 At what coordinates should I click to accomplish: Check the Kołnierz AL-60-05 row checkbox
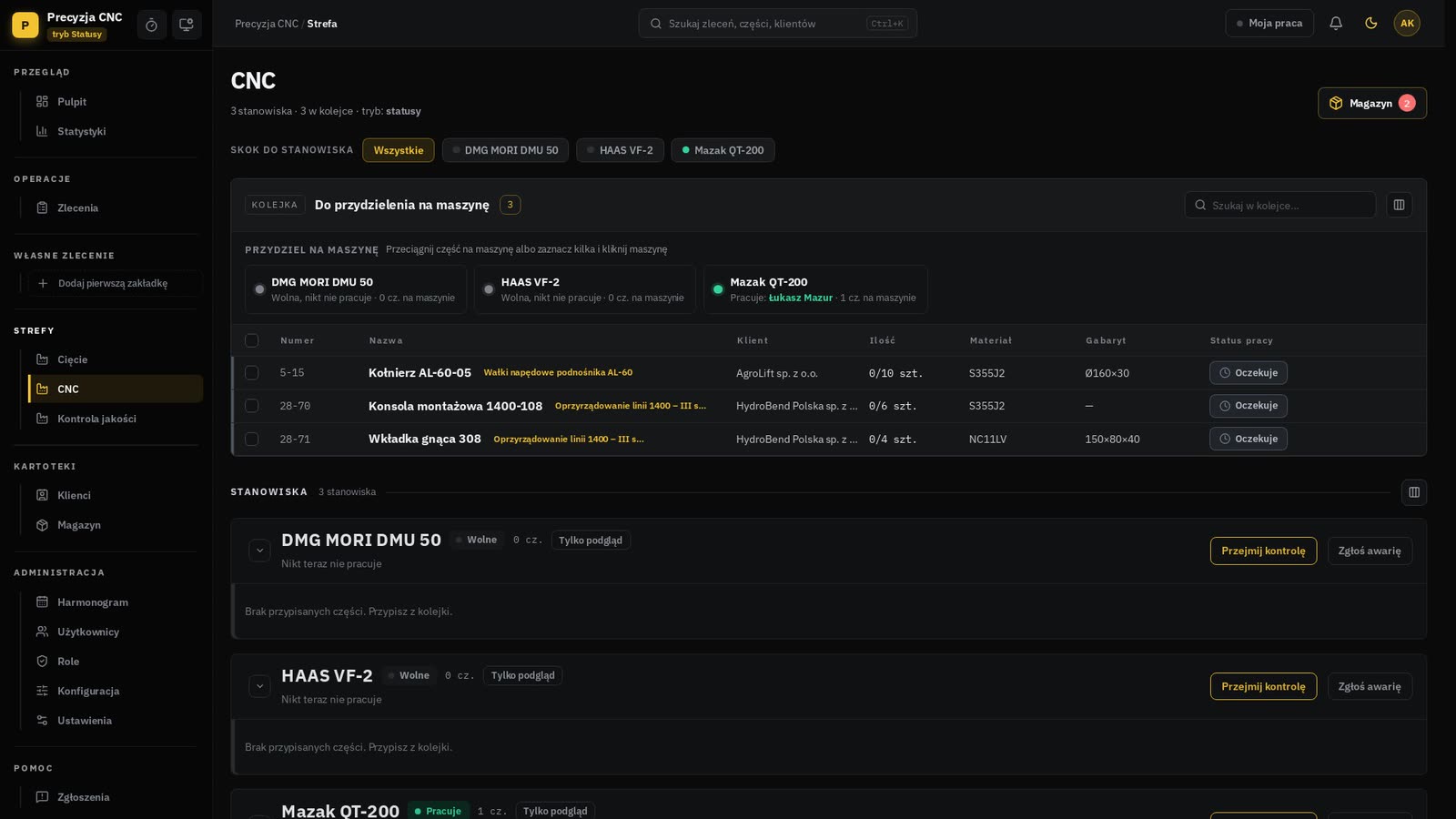click(x=252, y=373)
